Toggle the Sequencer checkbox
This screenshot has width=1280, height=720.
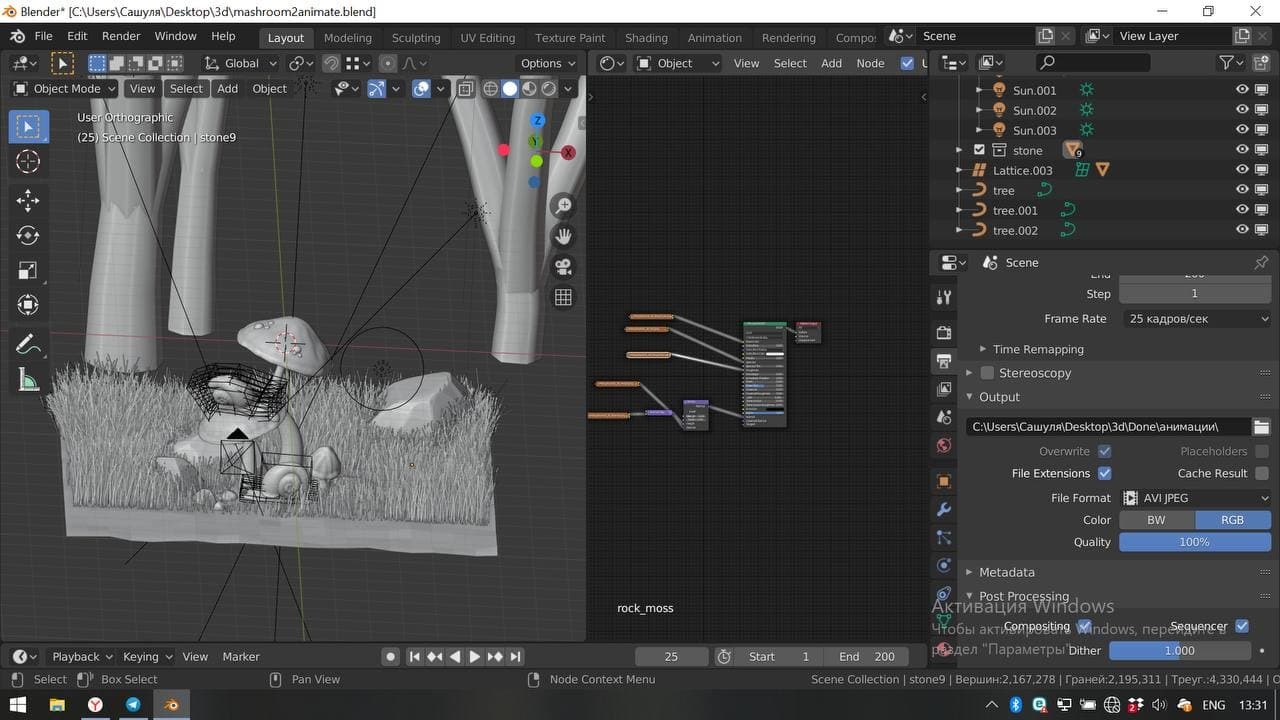coord(1242,626)
